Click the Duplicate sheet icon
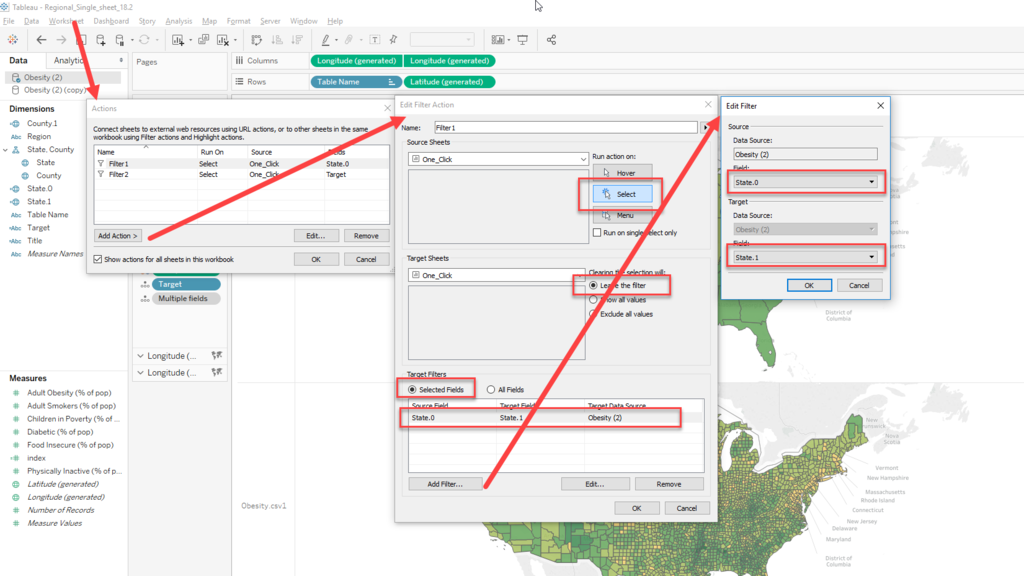Viewport: 1024px width, 576px height. pos(204,40)
